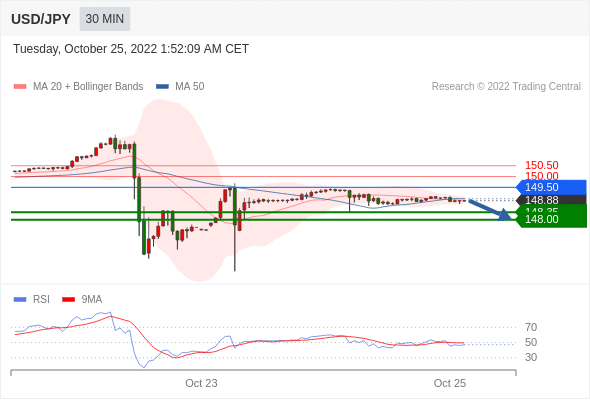The width and height of the screenshot is (590, 400).
Task: Click the USD/JPY pair title
Action: pyautogui.click(x=41, y=19)
